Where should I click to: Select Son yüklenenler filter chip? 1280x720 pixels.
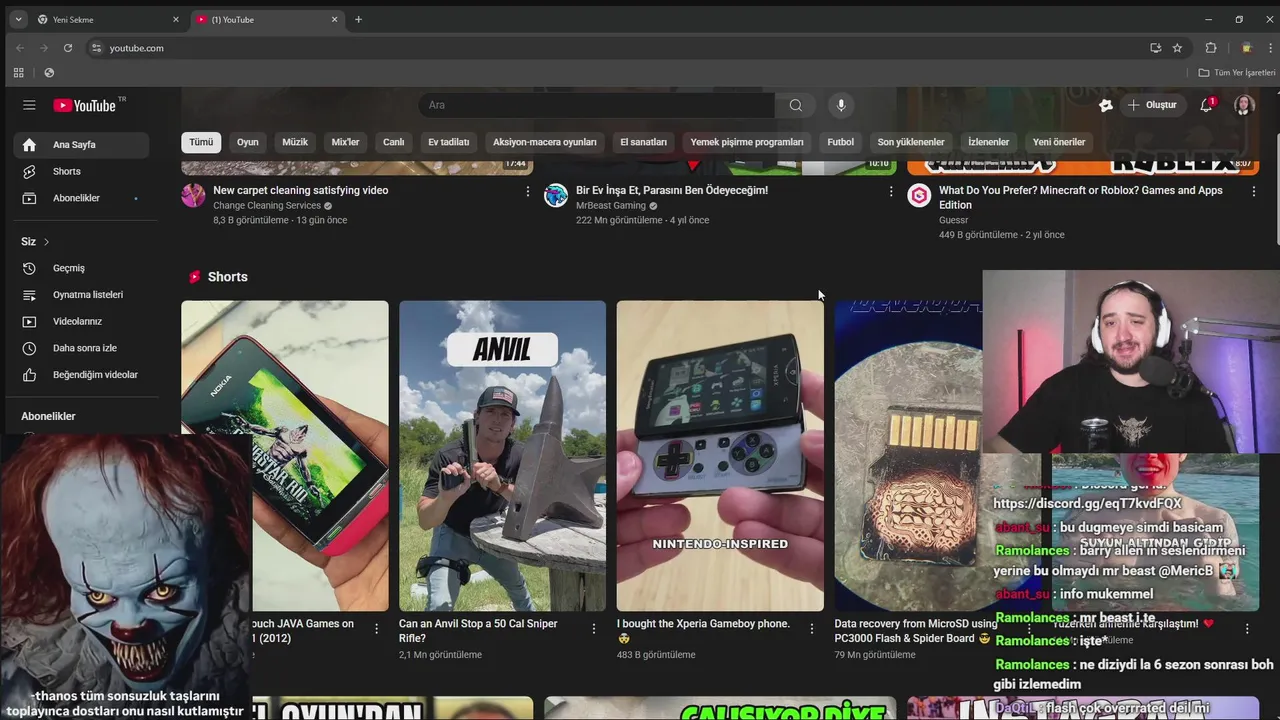[911, 142]
